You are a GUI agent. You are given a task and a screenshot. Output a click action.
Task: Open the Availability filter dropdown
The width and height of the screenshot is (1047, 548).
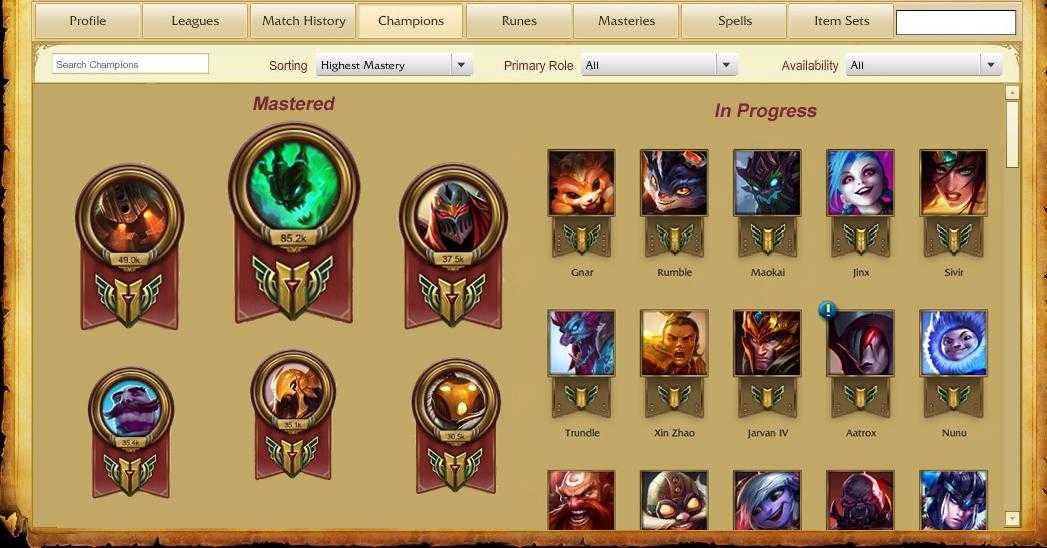pyautogui.click(x=923, y=65)
